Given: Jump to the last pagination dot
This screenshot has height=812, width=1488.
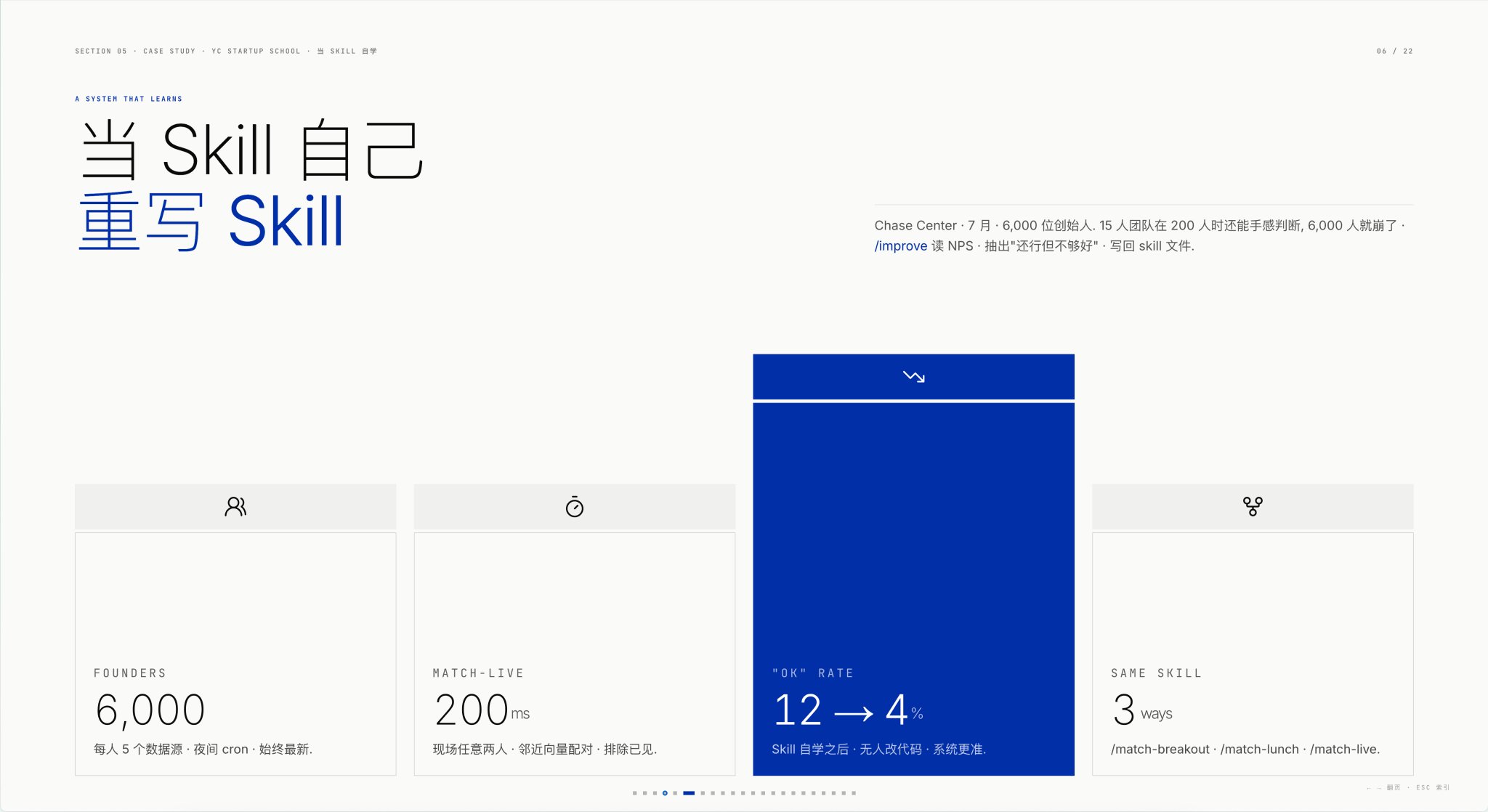Looking at the screenshot, I should point(854,793).
